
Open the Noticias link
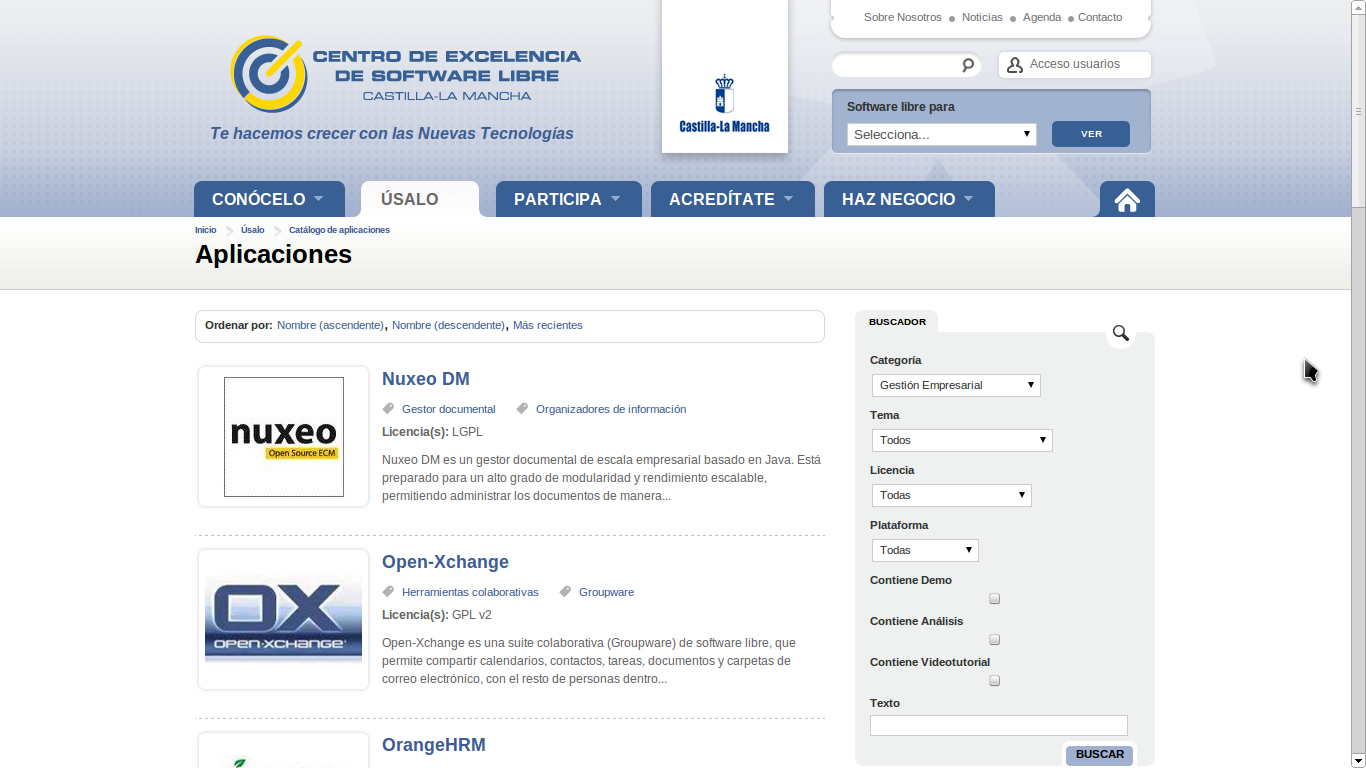[982, 17]
